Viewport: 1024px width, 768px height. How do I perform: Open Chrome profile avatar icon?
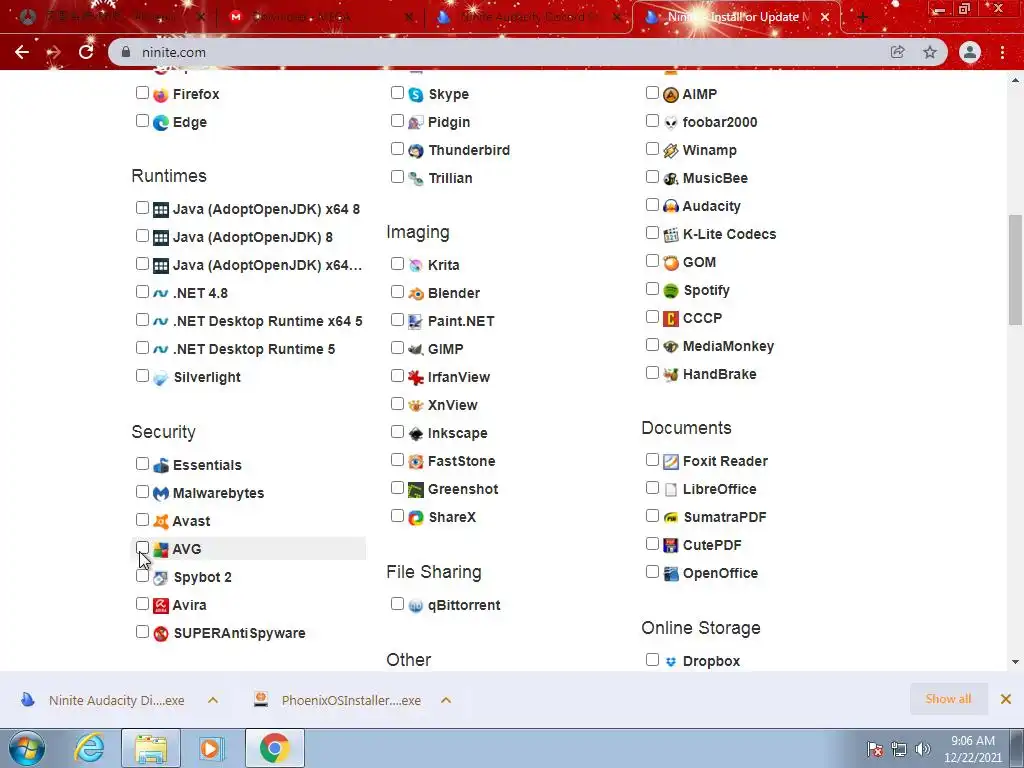coord(970,52)
